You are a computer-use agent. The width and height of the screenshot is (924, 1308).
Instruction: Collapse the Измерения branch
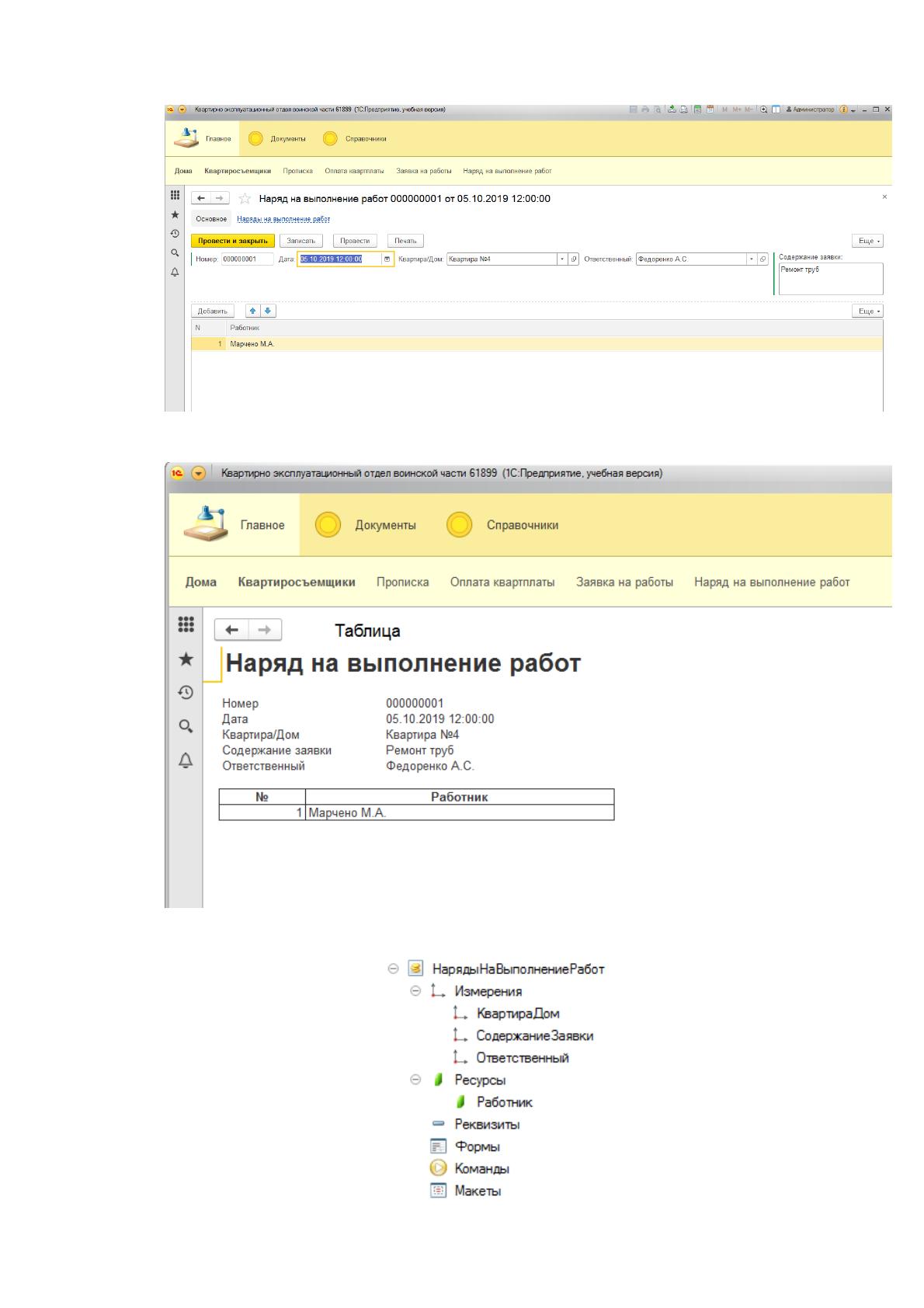[415, 991]
